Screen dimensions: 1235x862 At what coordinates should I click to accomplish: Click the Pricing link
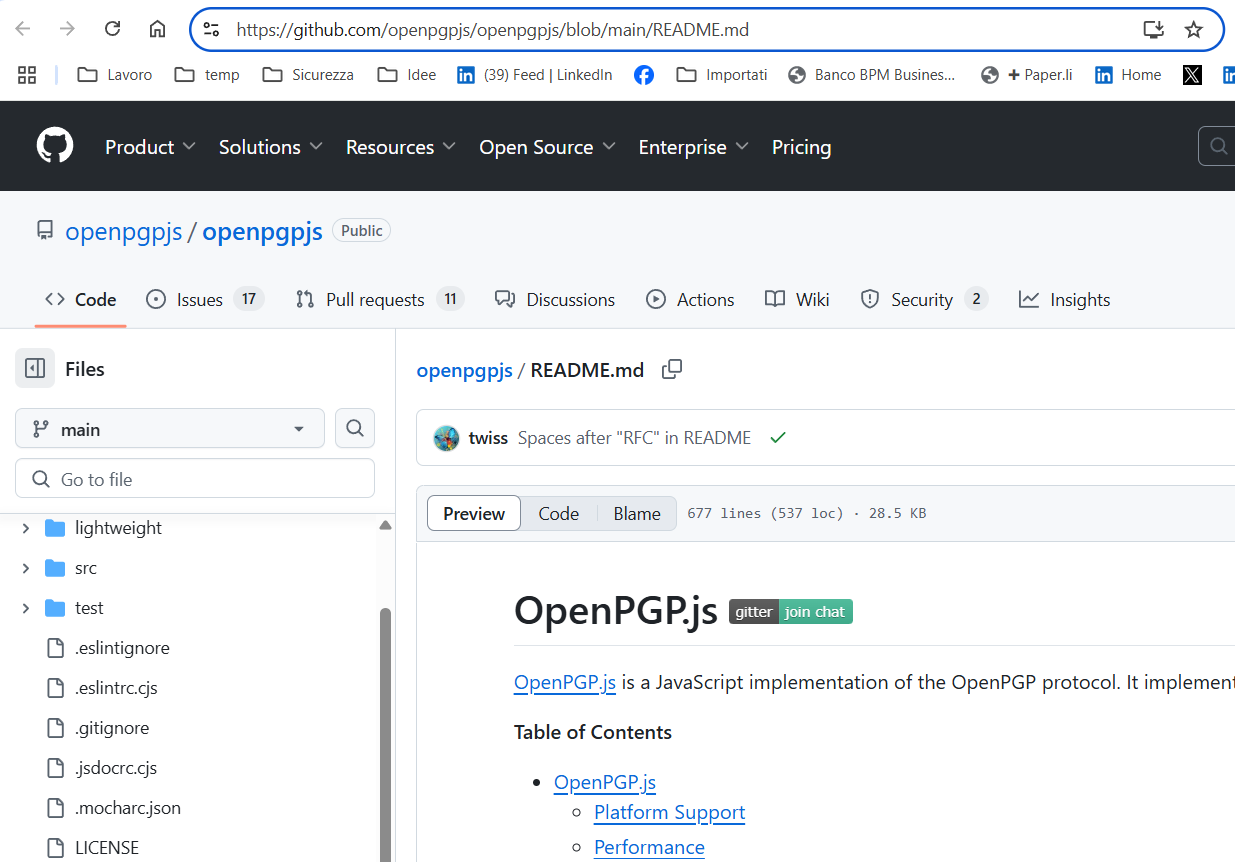click(x=801, y=146)
